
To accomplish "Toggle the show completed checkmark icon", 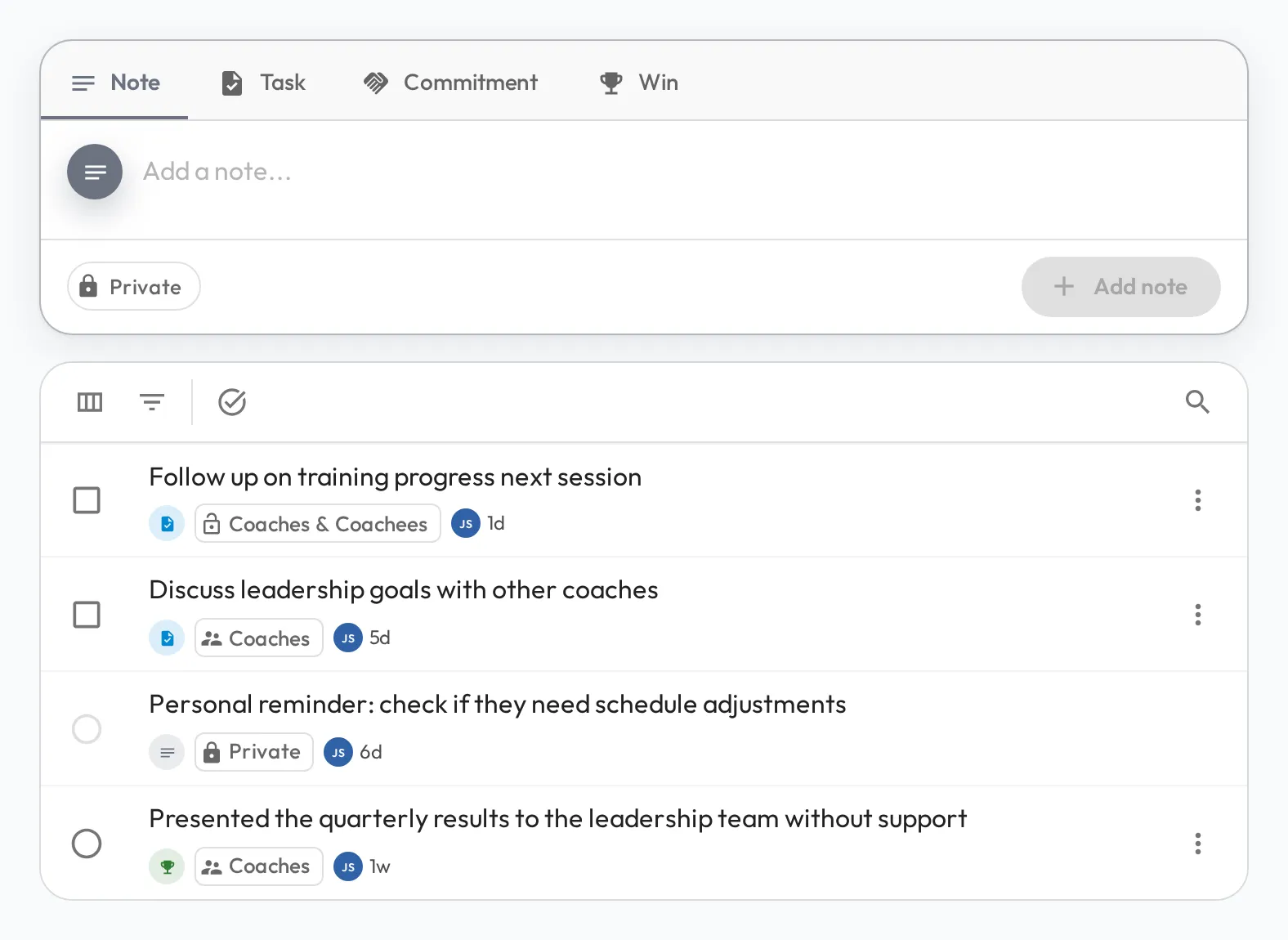I will tap(232, 402).
